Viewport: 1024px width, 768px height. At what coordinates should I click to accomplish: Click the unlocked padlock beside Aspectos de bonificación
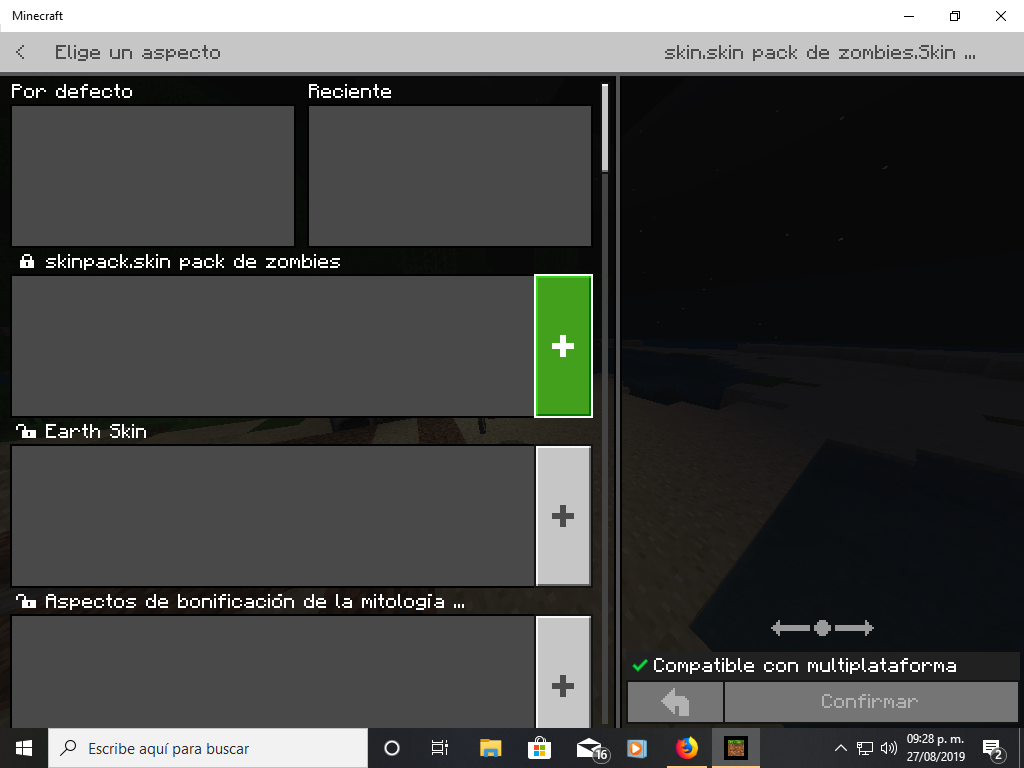25,601
